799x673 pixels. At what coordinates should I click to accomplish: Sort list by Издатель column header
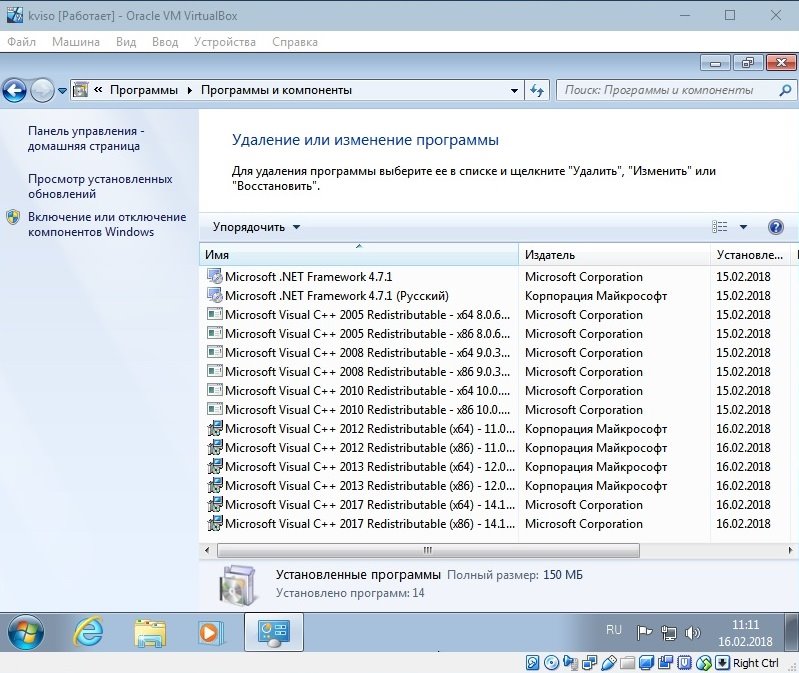[615, 254]
